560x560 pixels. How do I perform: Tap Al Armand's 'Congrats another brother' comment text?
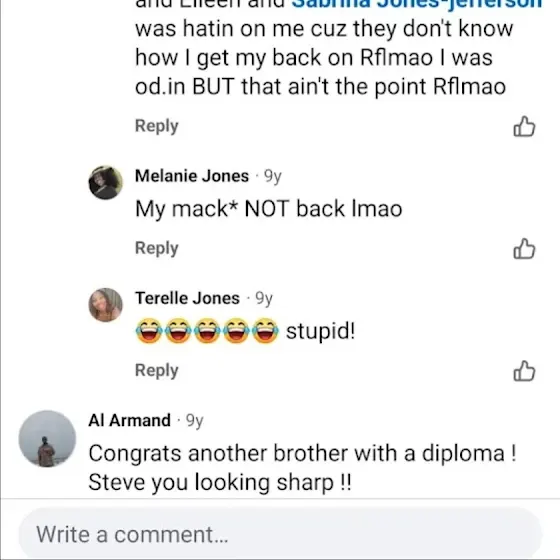click(302, 468)
